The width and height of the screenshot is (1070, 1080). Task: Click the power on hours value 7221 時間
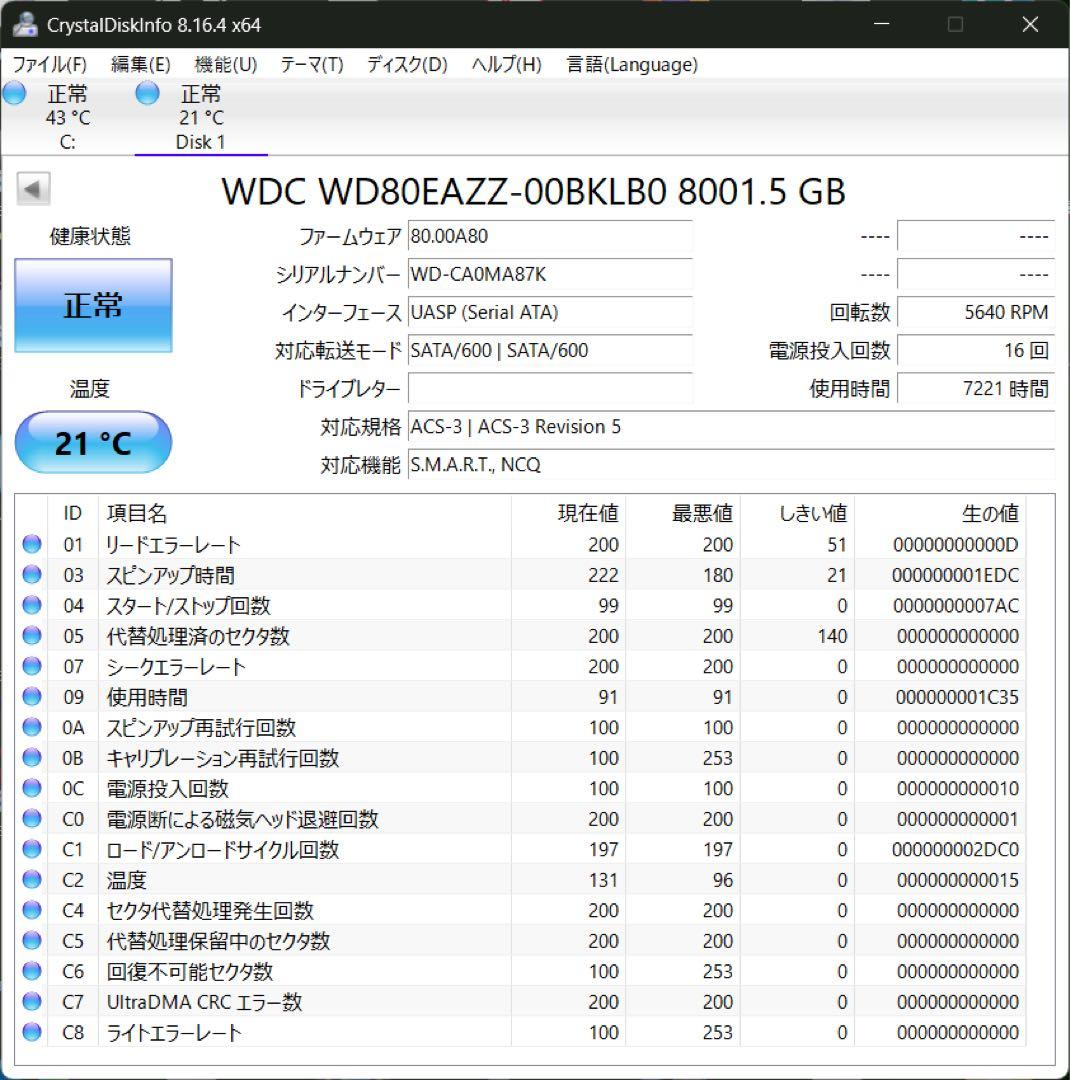[x=976, y=388]
